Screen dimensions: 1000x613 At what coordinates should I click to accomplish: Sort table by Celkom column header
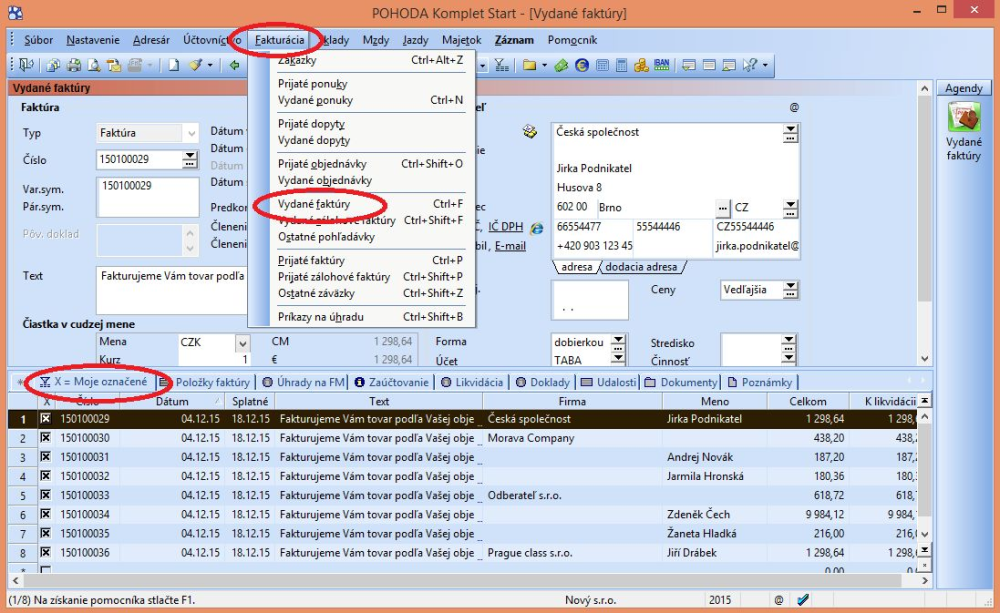coord(807,401)
